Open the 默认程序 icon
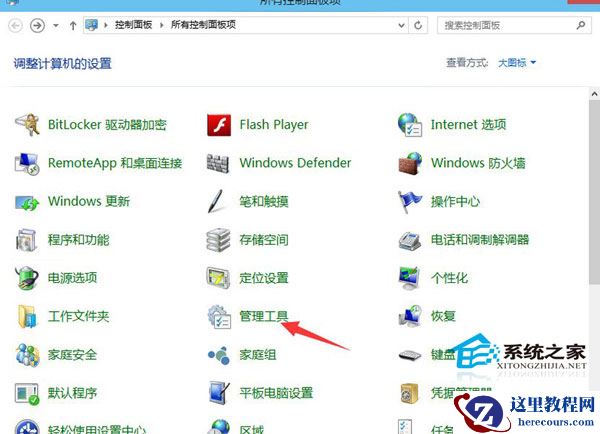The image size is (600, 434). pyautogui.click(x=27, y=394)
